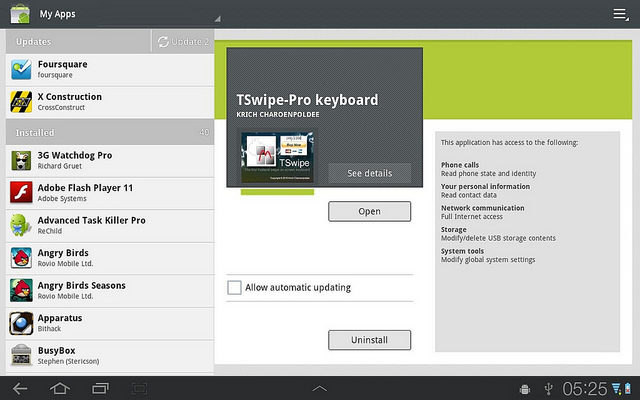
Task: Tap the Network communication permission
Action: click(482, 212)
